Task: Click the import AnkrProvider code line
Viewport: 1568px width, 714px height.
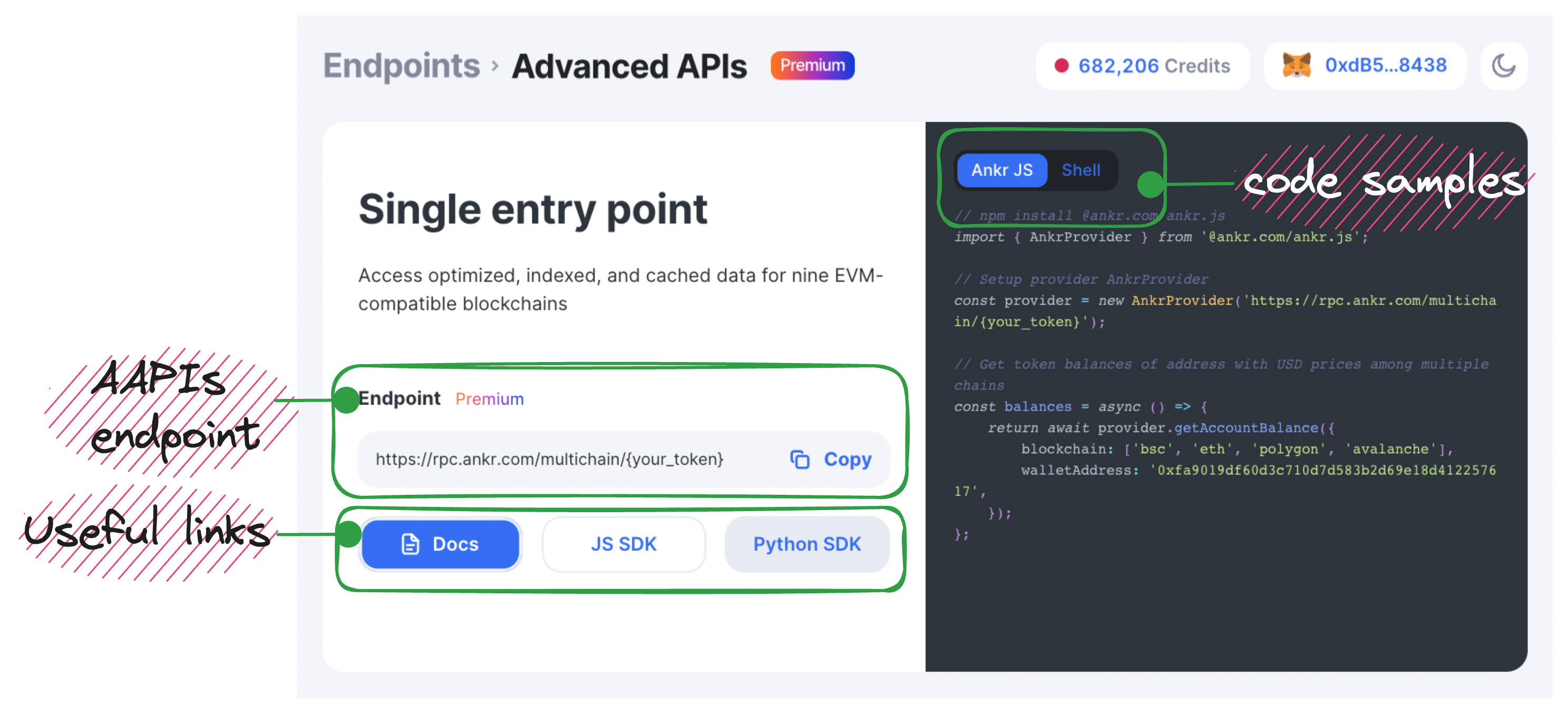Action: pyautogui.click(x=1161, y=237)
